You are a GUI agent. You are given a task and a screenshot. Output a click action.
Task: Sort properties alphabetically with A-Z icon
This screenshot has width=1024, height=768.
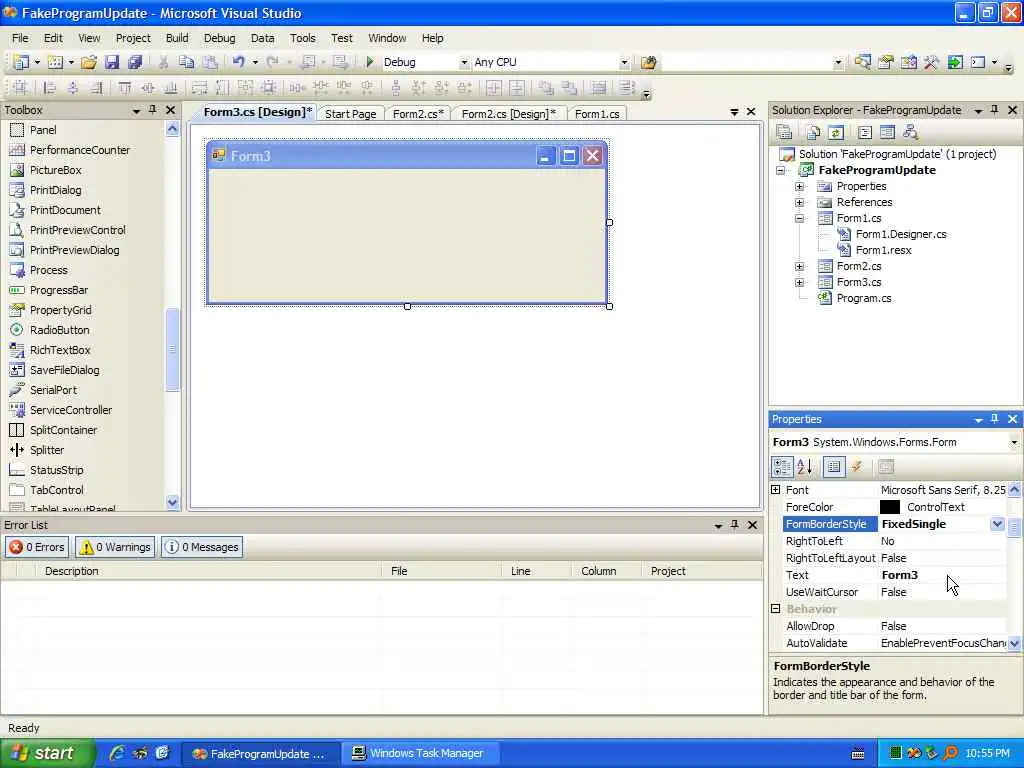pyautogui.click(x=805, y=466)
